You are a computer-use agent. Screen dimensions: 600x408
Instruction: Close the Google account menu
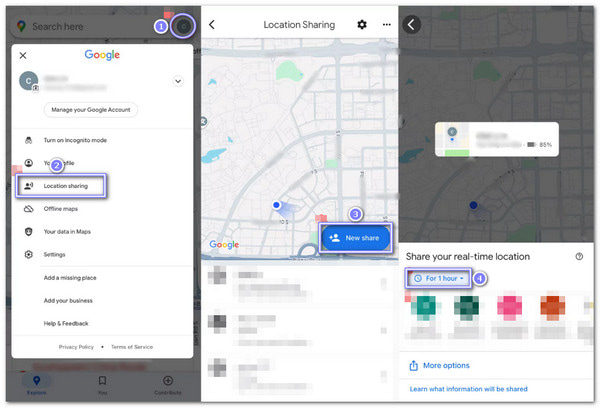click(23, 55)
